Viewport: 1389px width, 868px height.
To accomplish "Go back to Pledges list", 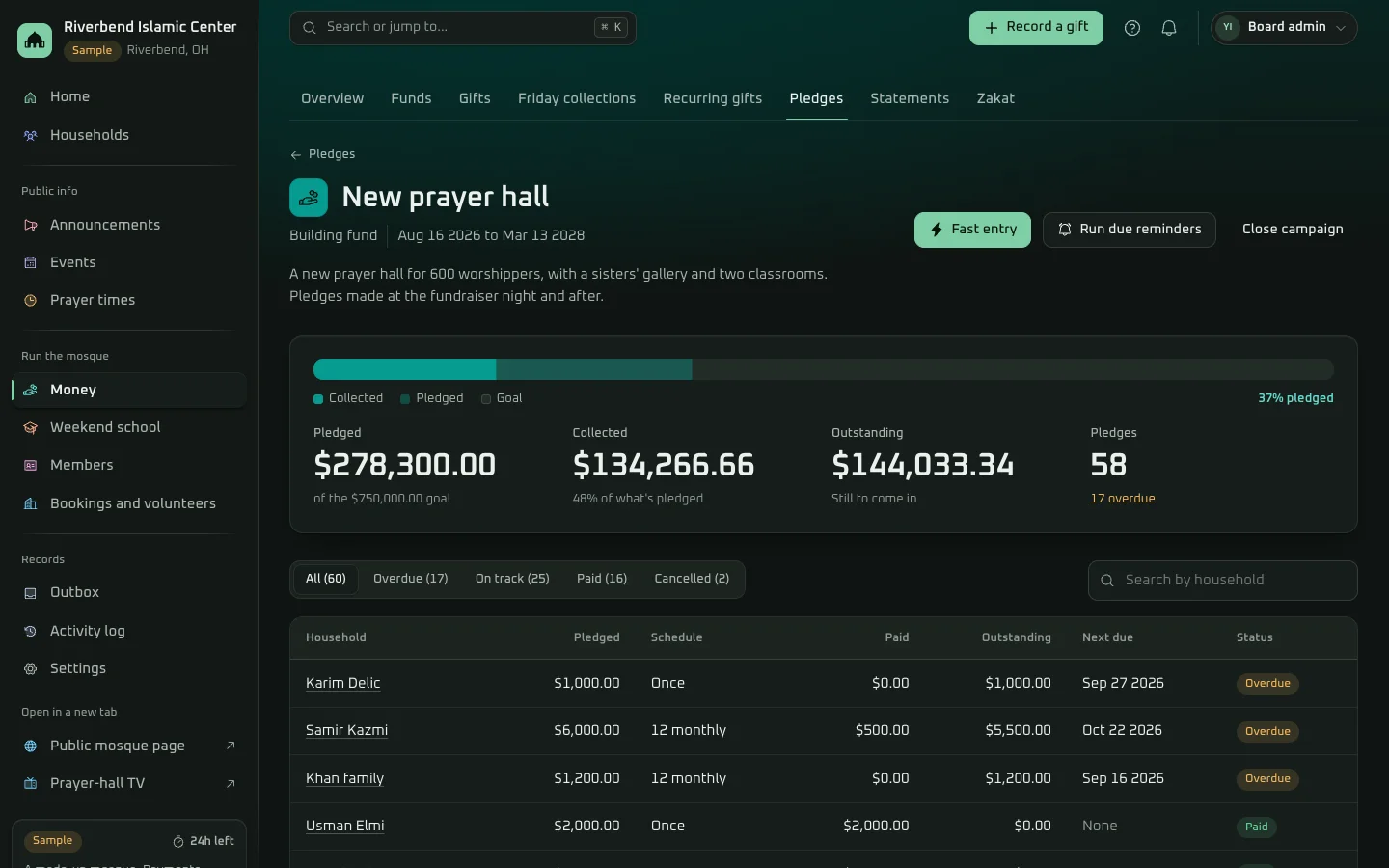I will pyautogui.click(x=322, y=154).
